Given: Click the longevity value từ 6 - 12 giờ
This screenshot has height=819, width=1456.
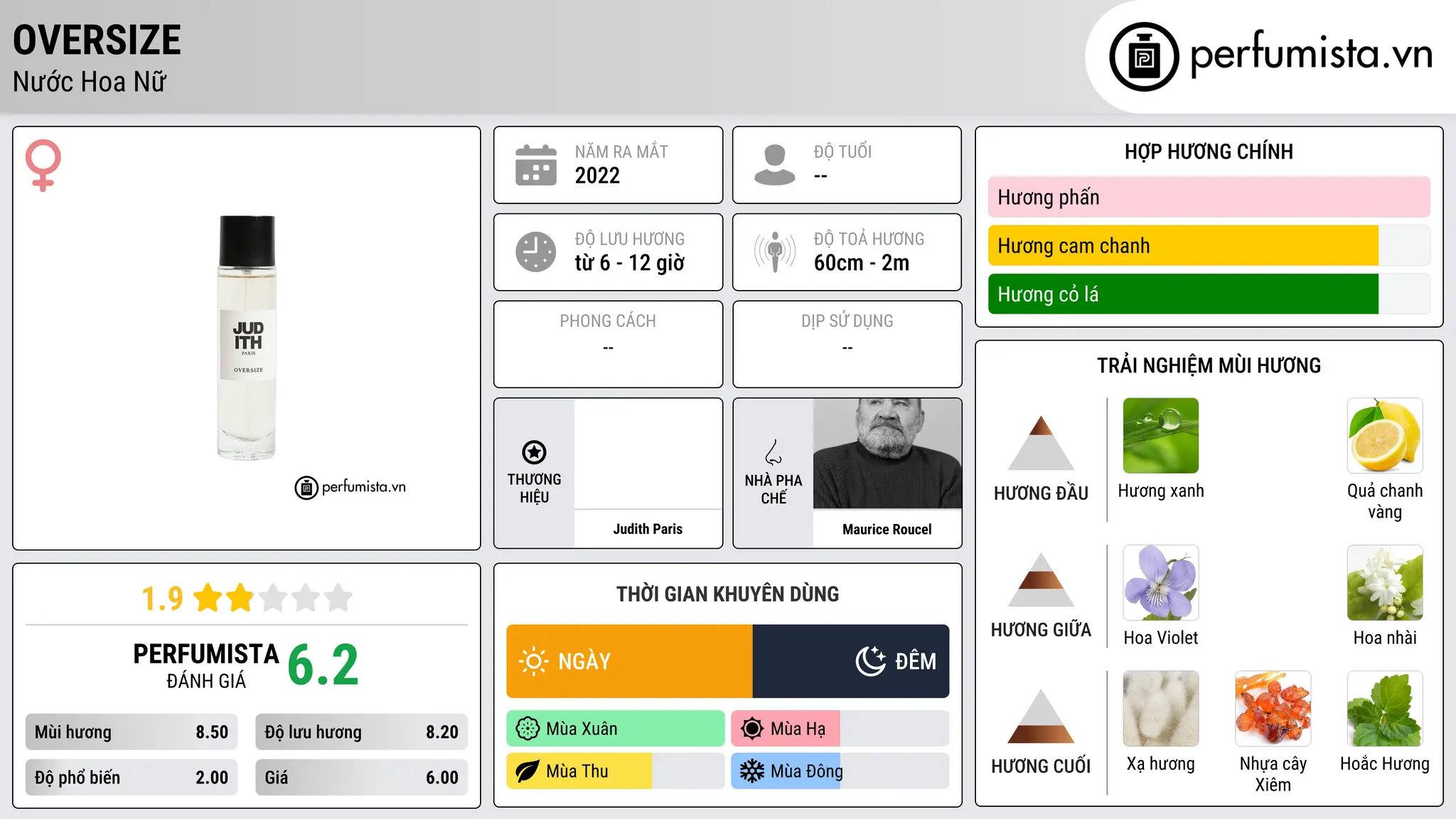Looking at the screenshot, I should (x=630, y=263).
